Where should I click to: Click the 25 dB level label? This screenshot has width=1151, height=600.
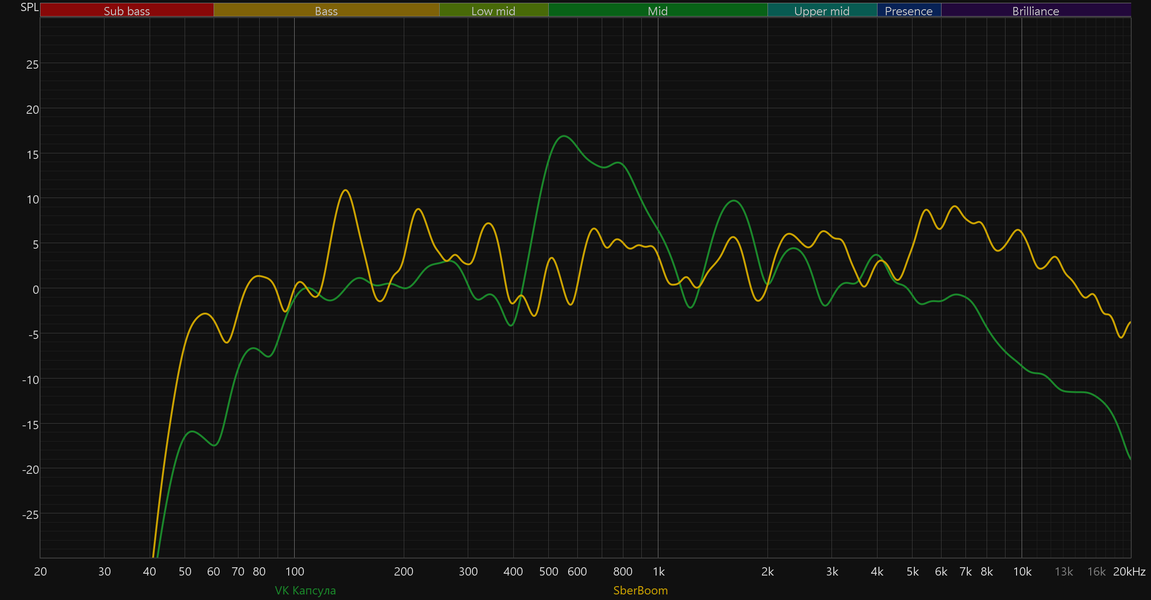pyautogui.click(x=32, y=65)
